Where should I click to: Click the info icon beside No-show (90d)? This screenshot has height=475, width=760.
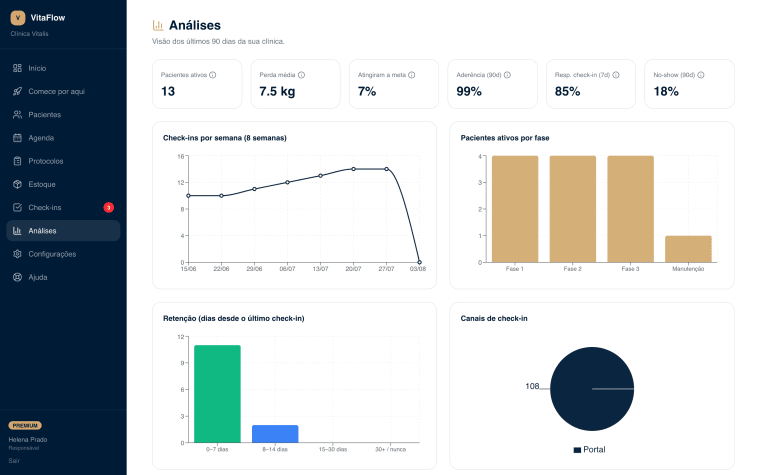click(x=701, y=75)
